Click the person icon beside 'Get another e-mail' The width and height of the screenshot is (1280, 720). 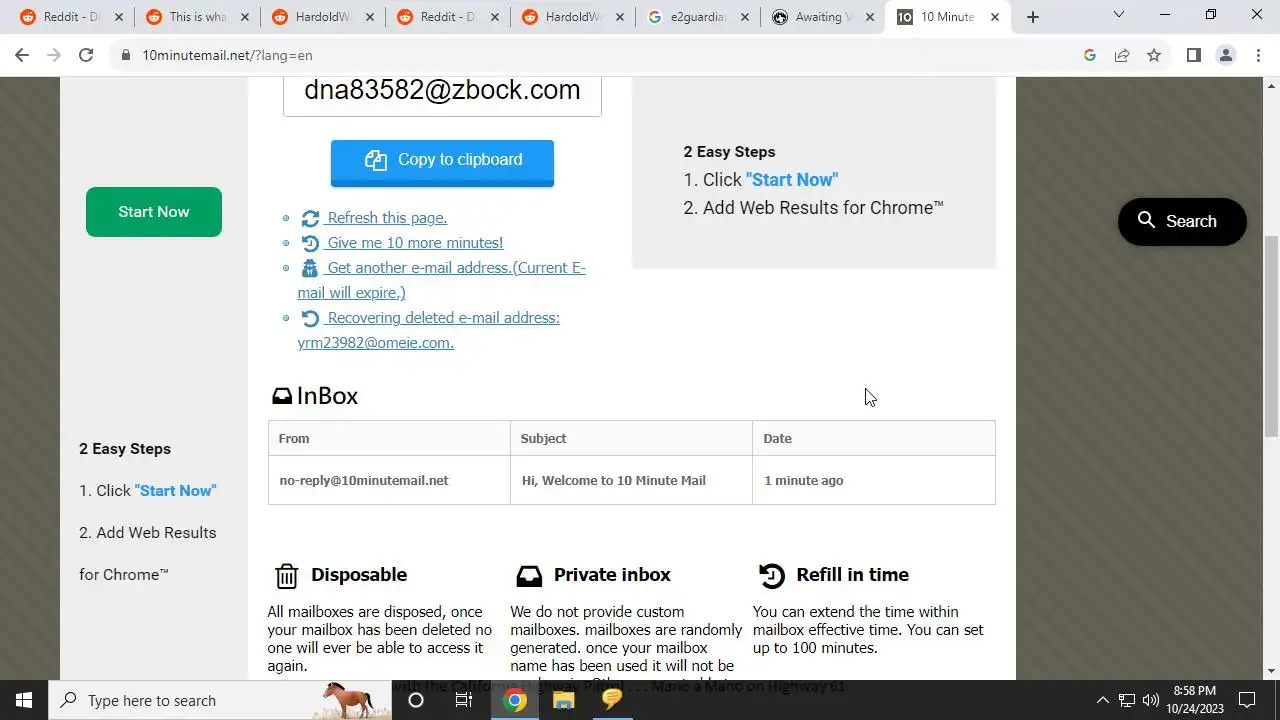coord(310,268)
